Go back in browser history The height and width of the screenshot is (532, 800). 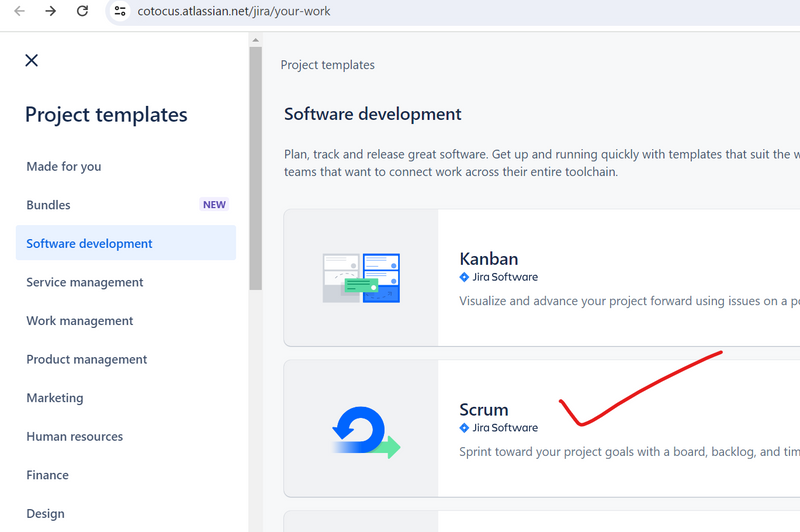(x=19, y=11)
